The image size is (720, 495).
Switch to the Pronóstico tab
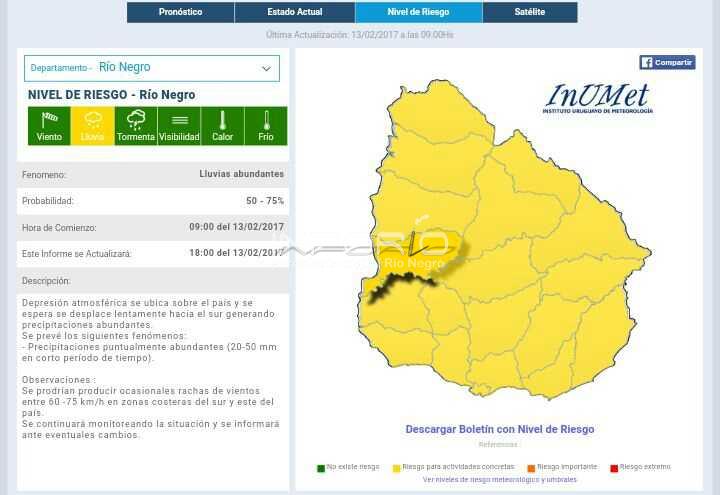pyautogui.click(x=180, y=12)
